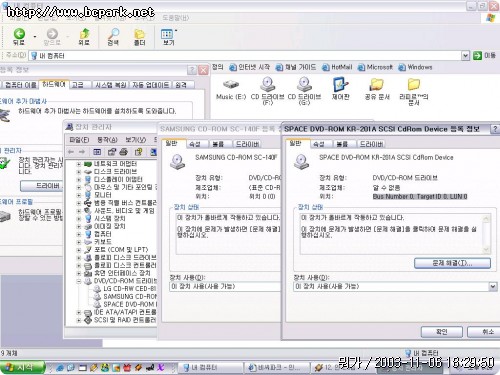Select 컴퓨터 이름 tab in System Properties
Screen dimensions: 500x375
[x=20, y=85]
